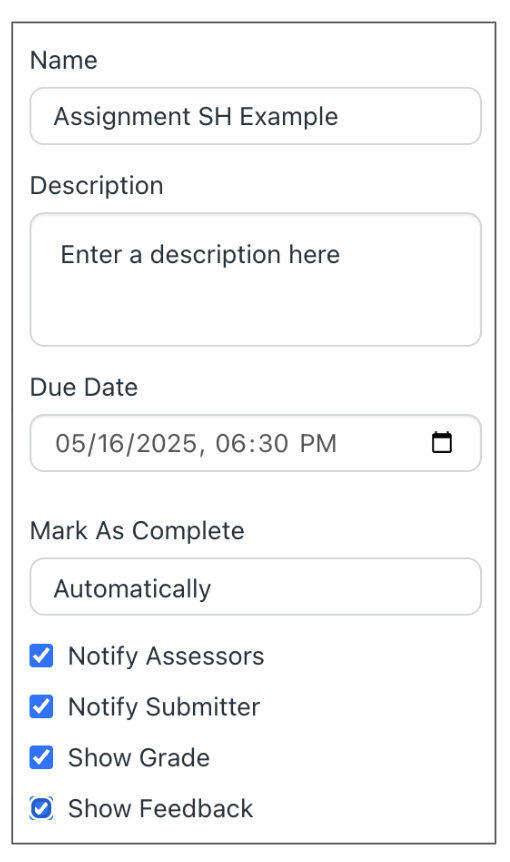This screenshot has width=510, height=862.
Task: Select the minutes value in Due Date
Action: point(274,444)
